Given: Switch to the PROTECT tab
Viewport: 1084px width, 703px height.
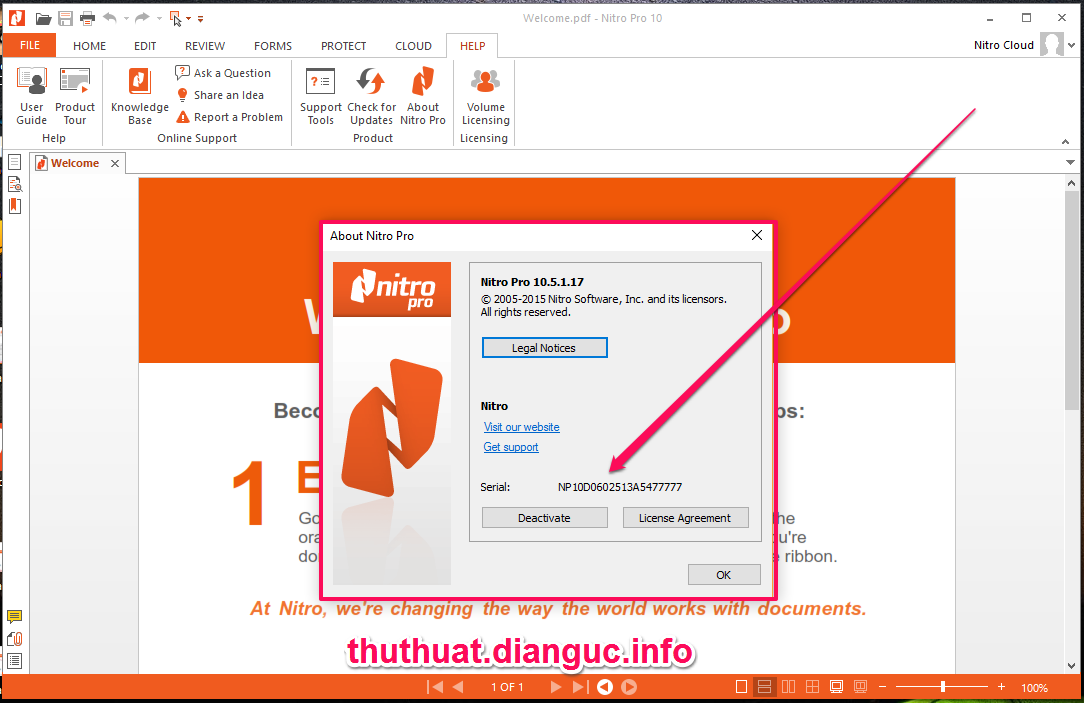Looking at the screenshot, I should (x=344, y=46).
